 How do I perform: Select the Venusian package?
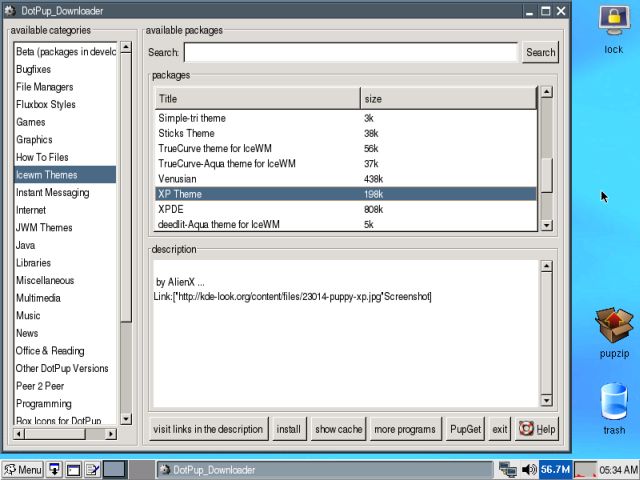coord(346,179)
